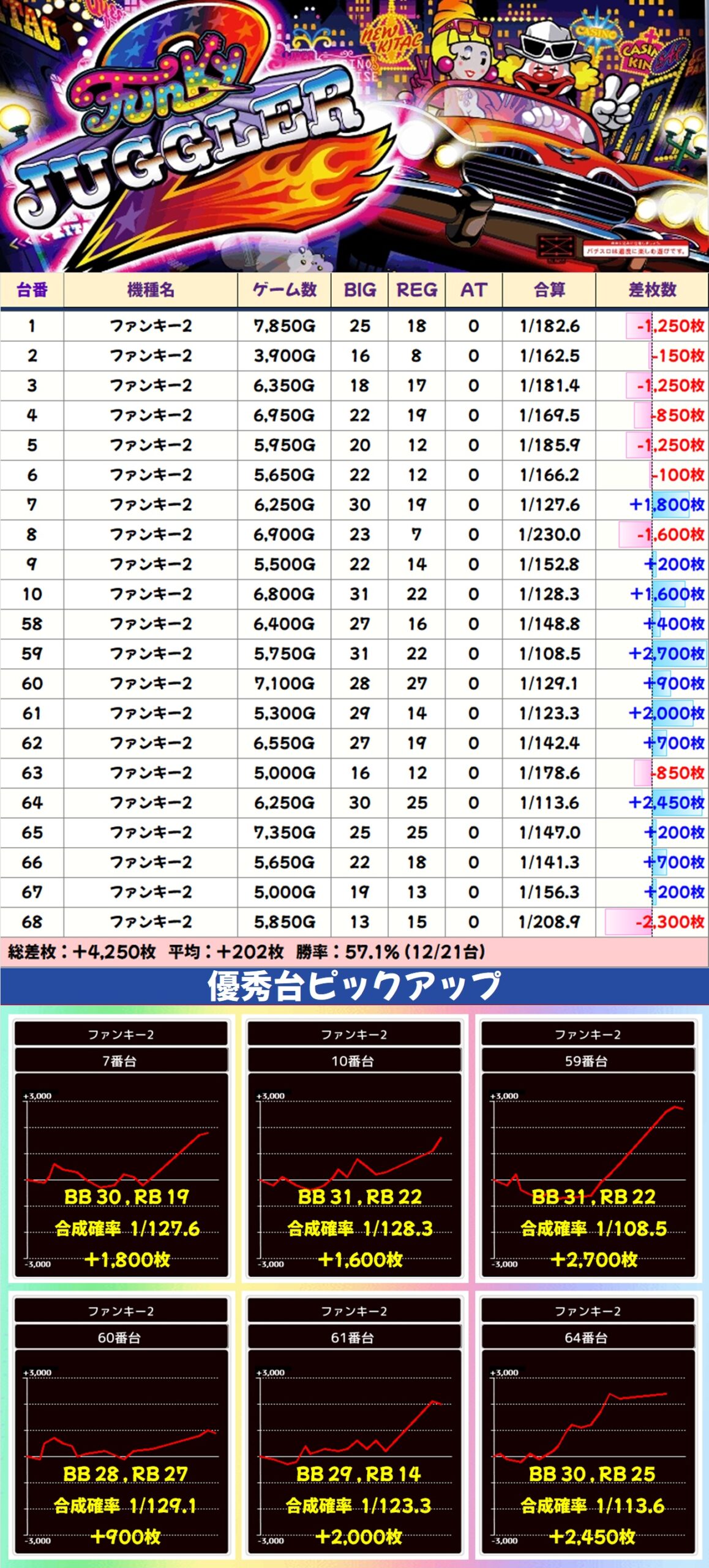Select the ゲーム数 column header

[x=284, y=290]
